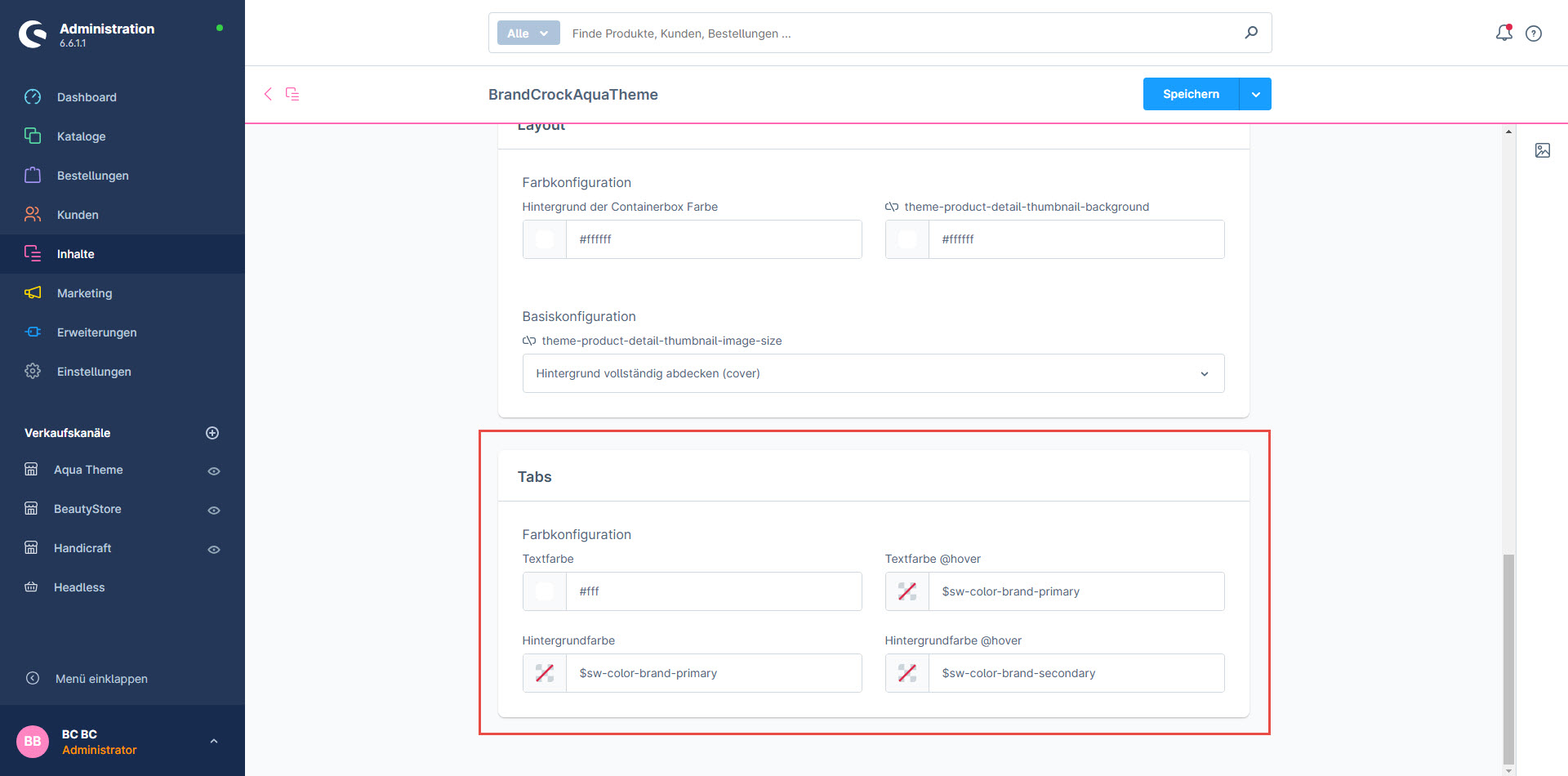
Task: Expand the Speichern split-button arrow
Action: [1255, 95]
